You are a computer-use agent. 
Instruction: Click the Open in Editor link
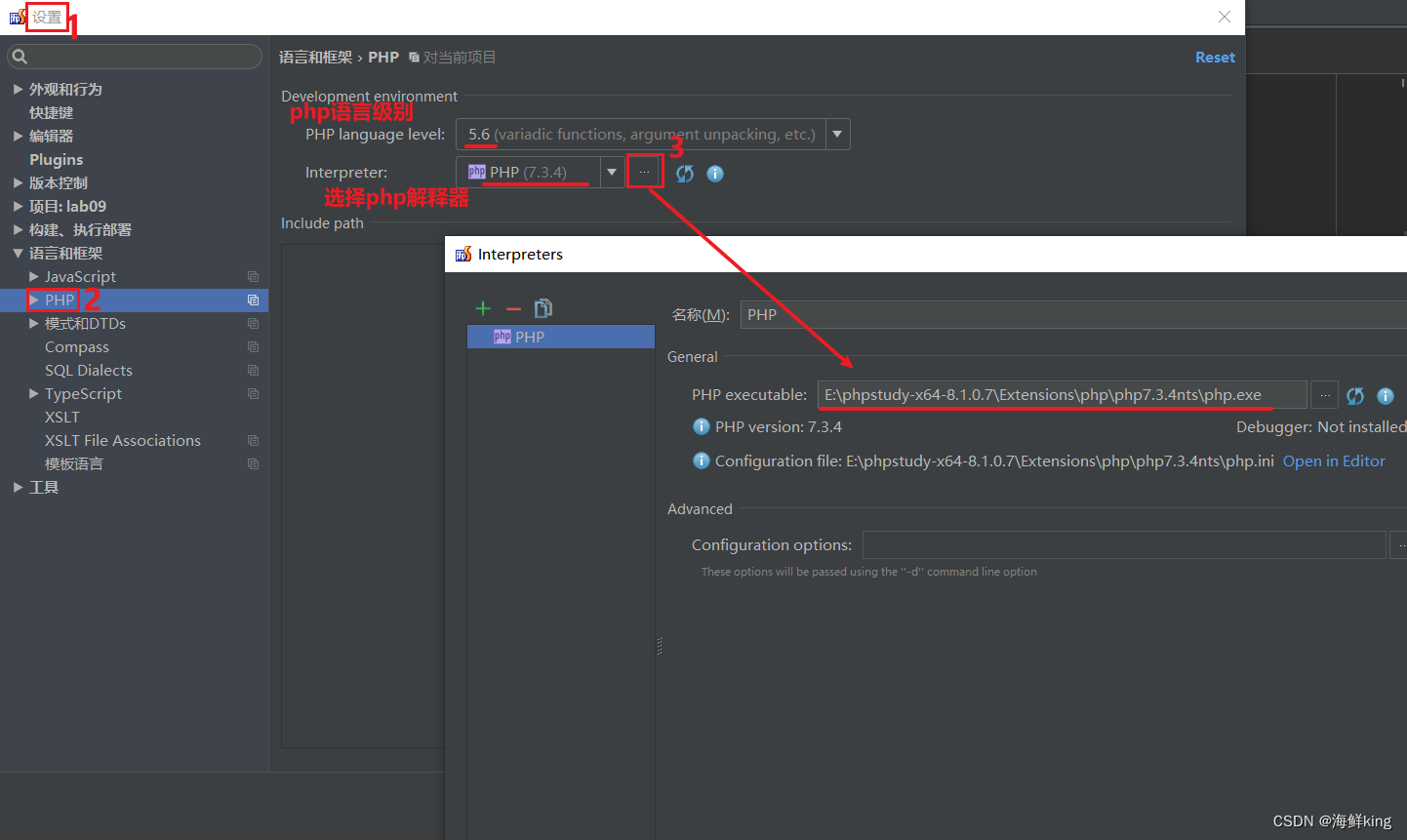point(1334,460)
